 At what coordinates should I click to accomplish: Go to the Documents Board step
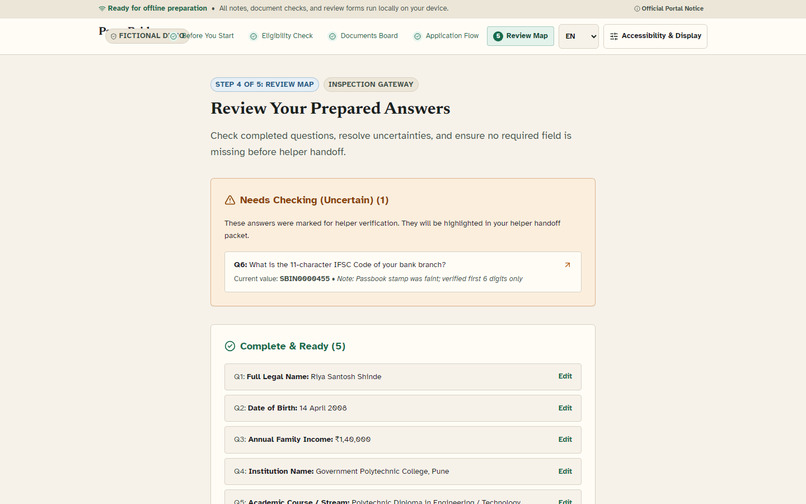[363, 36]
